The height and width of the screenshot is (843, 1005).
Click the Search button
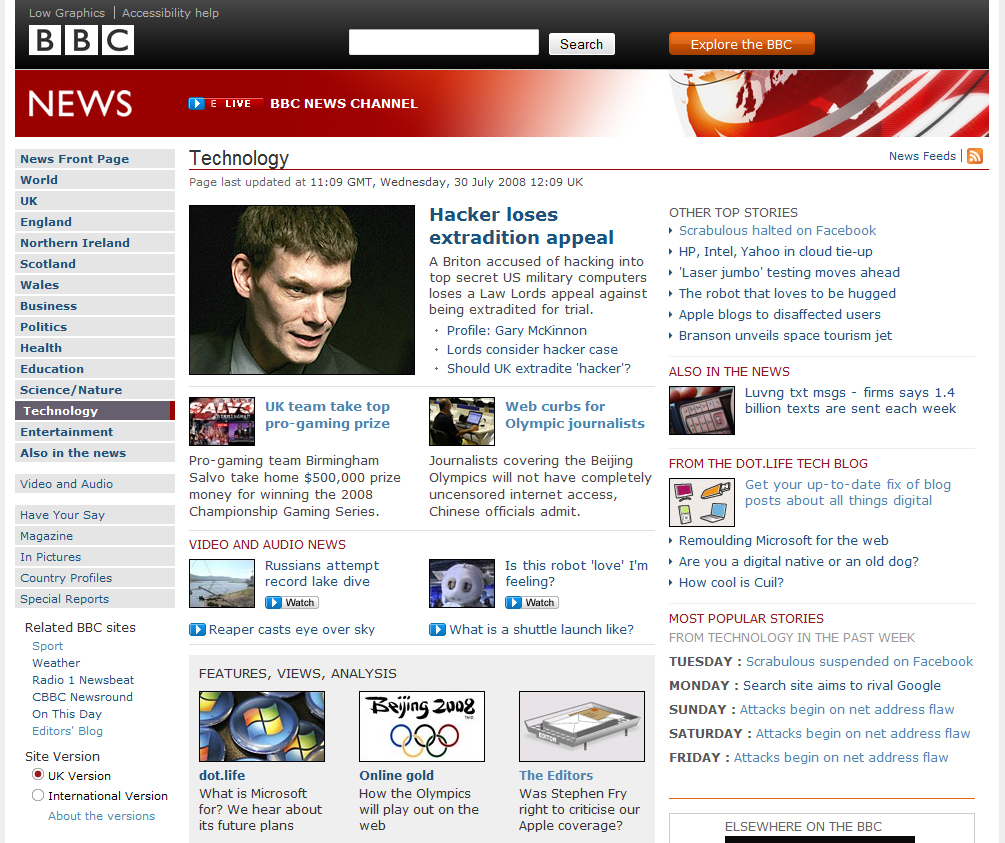[x=581, y=44]
